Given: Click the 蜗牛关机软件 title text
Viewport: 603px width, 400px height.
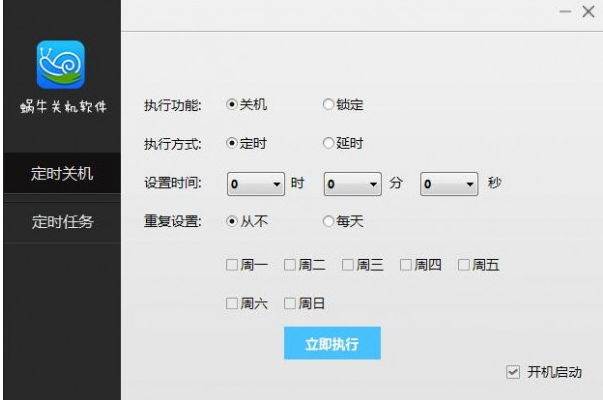Looking at the screenshot, I should pyautogui.click(x=63, y=107).
